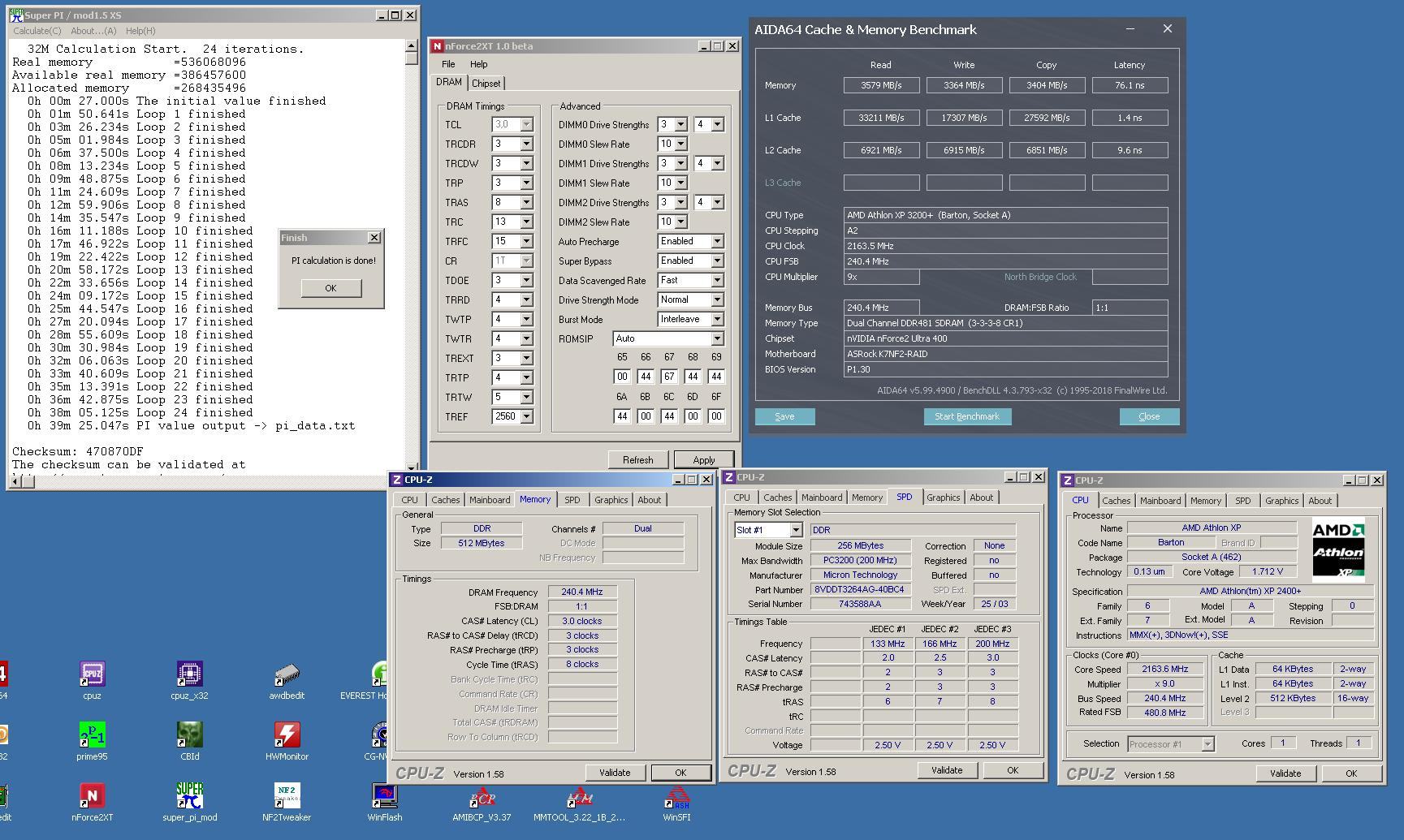Open the prime95 desktop icon
The width and height of the screenshot is (1404, 840).
point(92,735)
